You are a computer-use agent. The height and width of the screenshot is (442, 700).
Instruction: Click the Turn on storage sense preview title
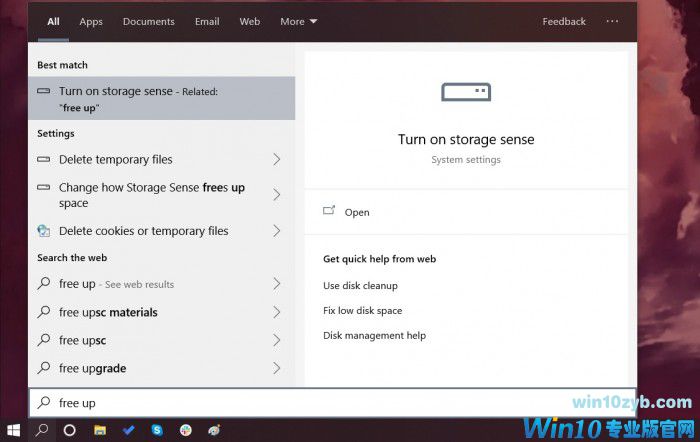pos(466,140)
